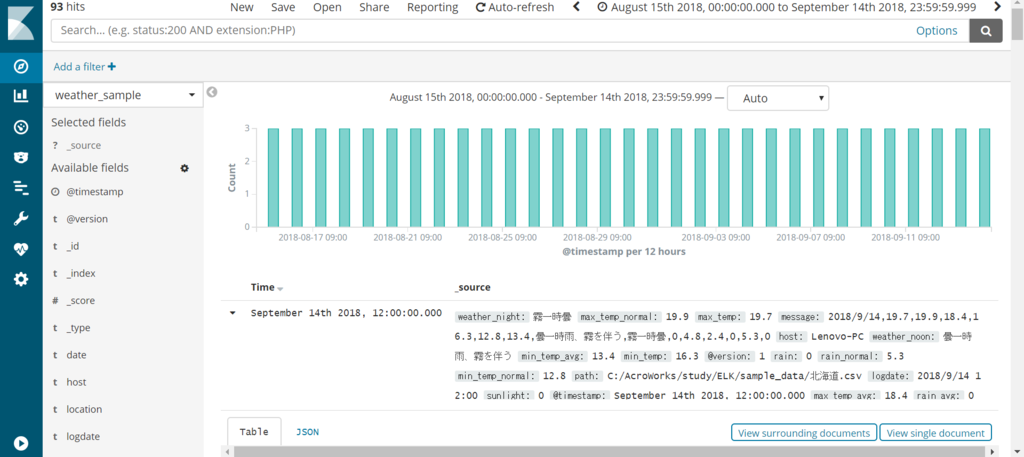Move time range backward arrow
The height and width of the screenshot is (457, 1024).
[576, 7]
